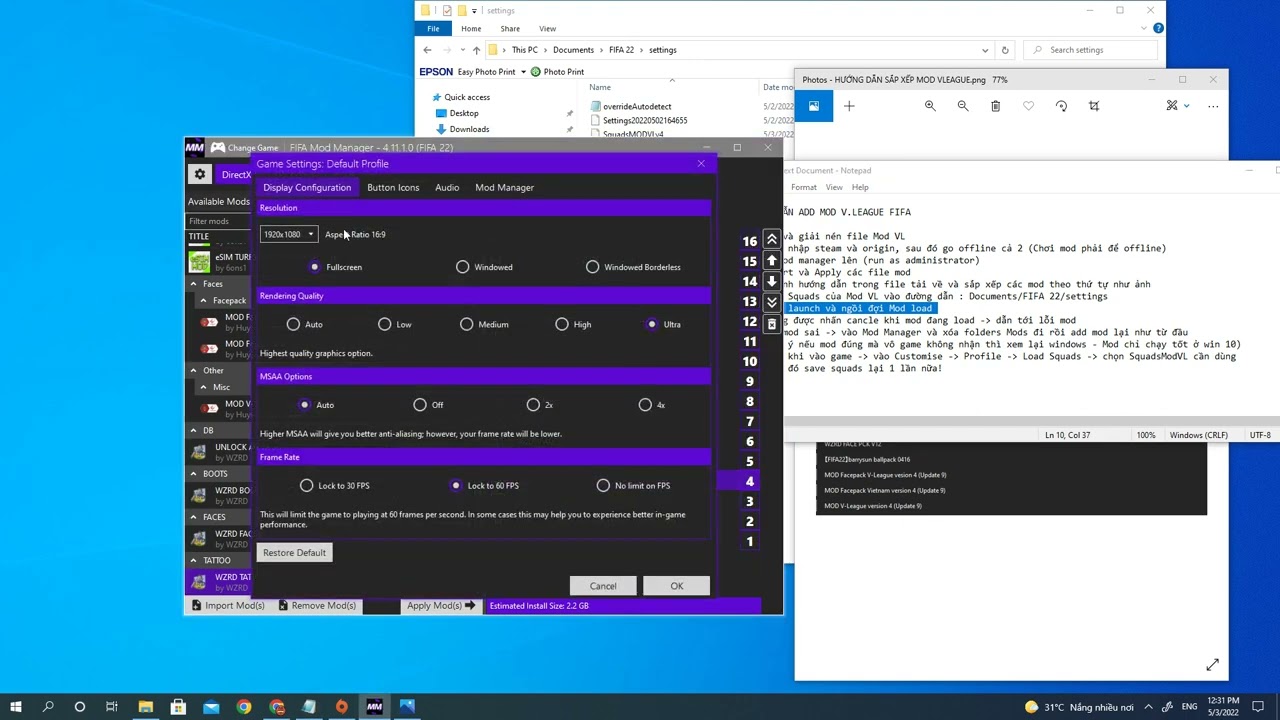
Task: Collapse the Faces mod group
Action: coord(194,284)
